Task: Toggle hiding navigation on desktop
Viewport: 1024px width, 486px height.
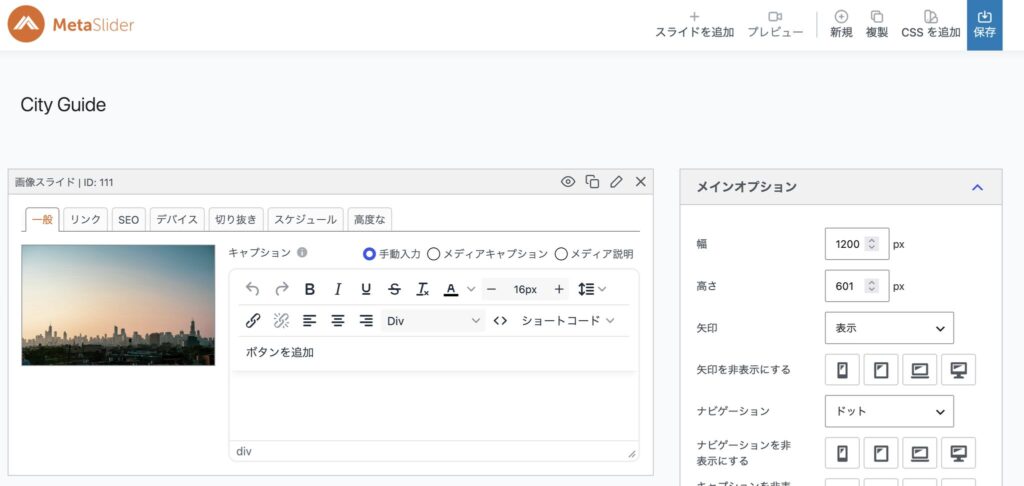Action: click(959, 453)
